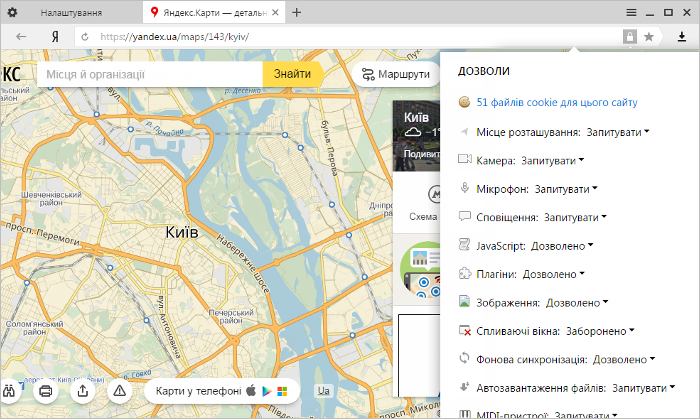The image size is (700, 419).
Task: Click the Apple App Store icon
Action: [x=251, y=391]
